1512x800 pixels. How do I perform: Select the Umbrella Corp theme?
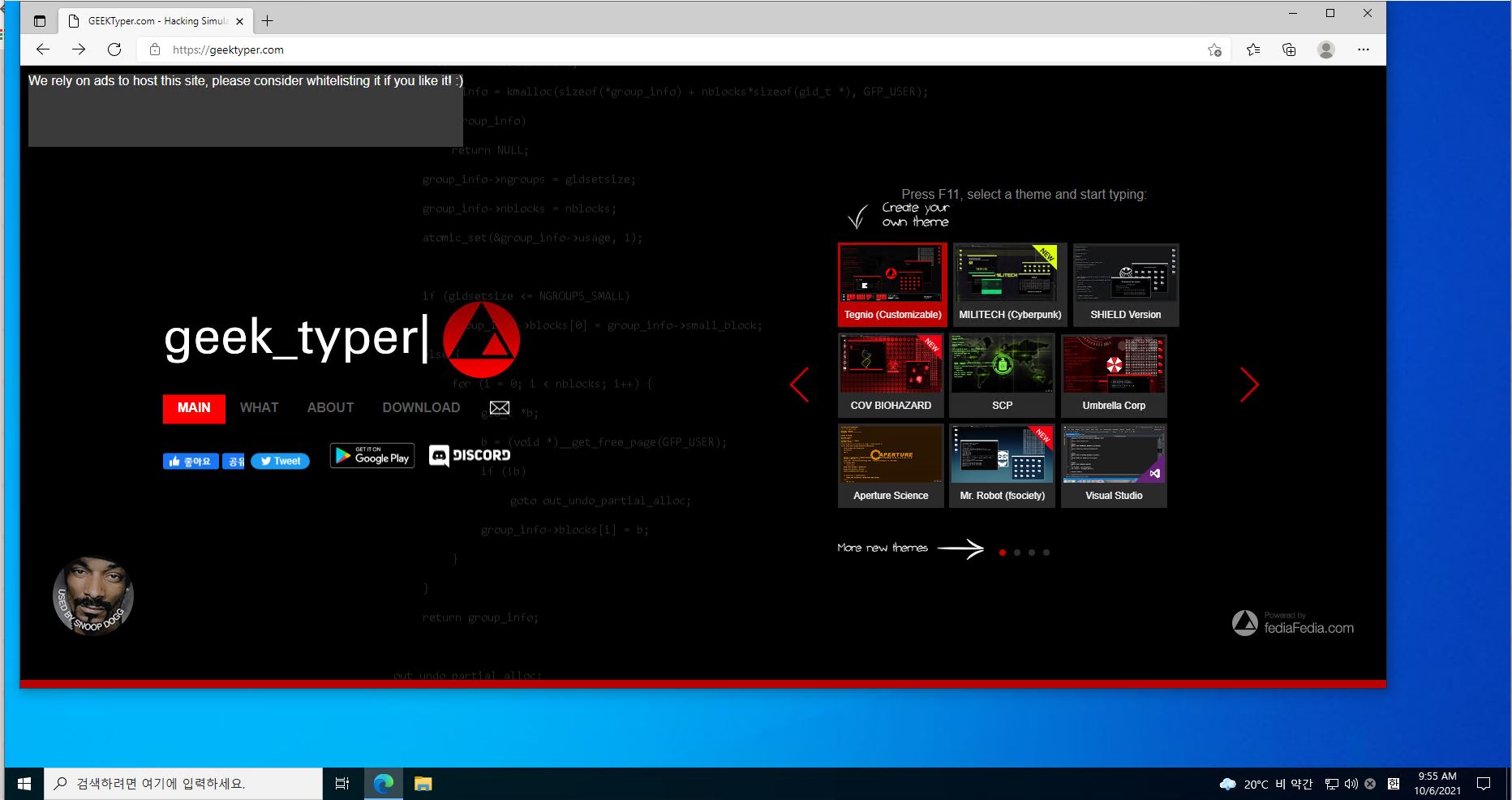coord(1114,376)
